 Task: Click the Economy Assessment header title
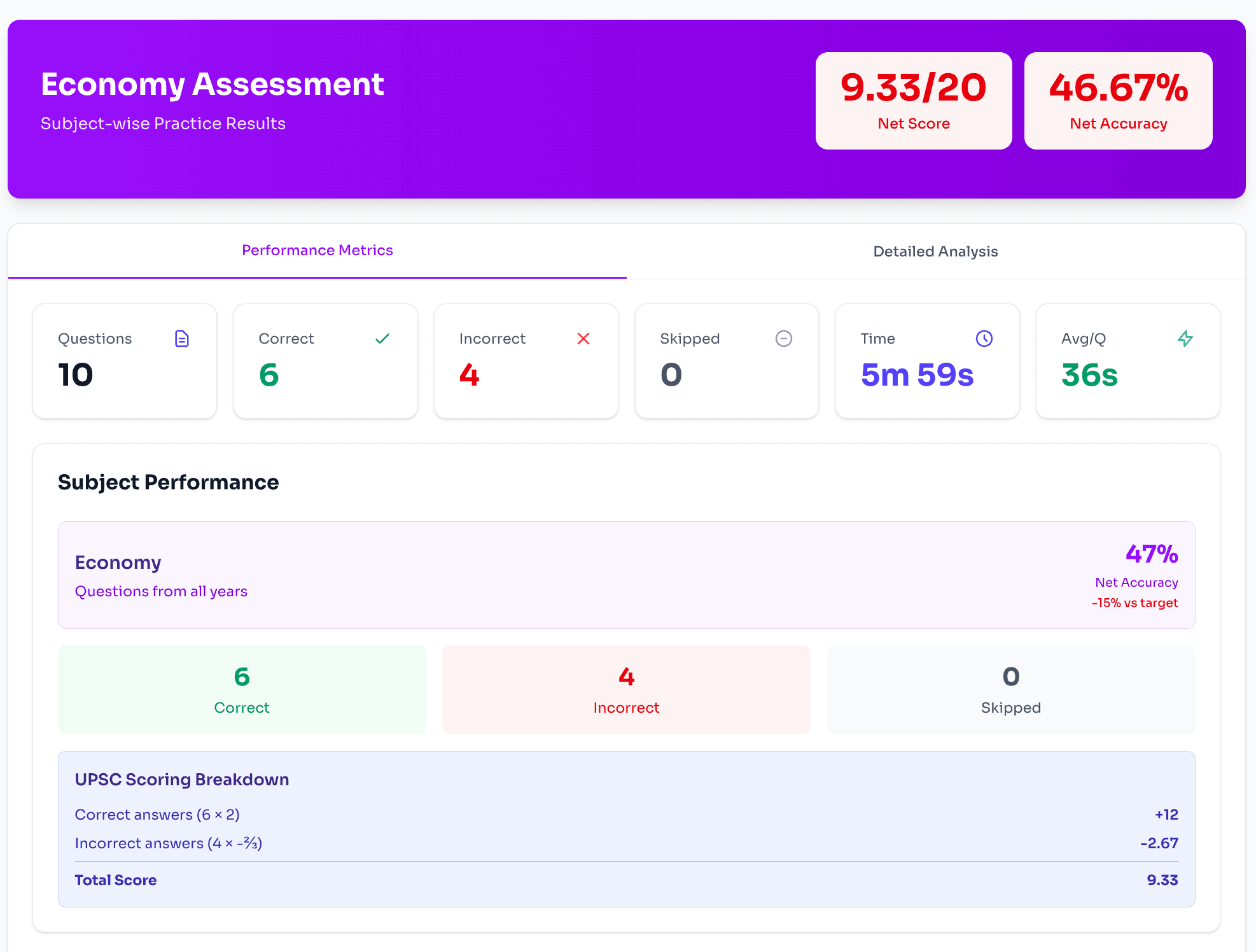(x=212, y=83)
